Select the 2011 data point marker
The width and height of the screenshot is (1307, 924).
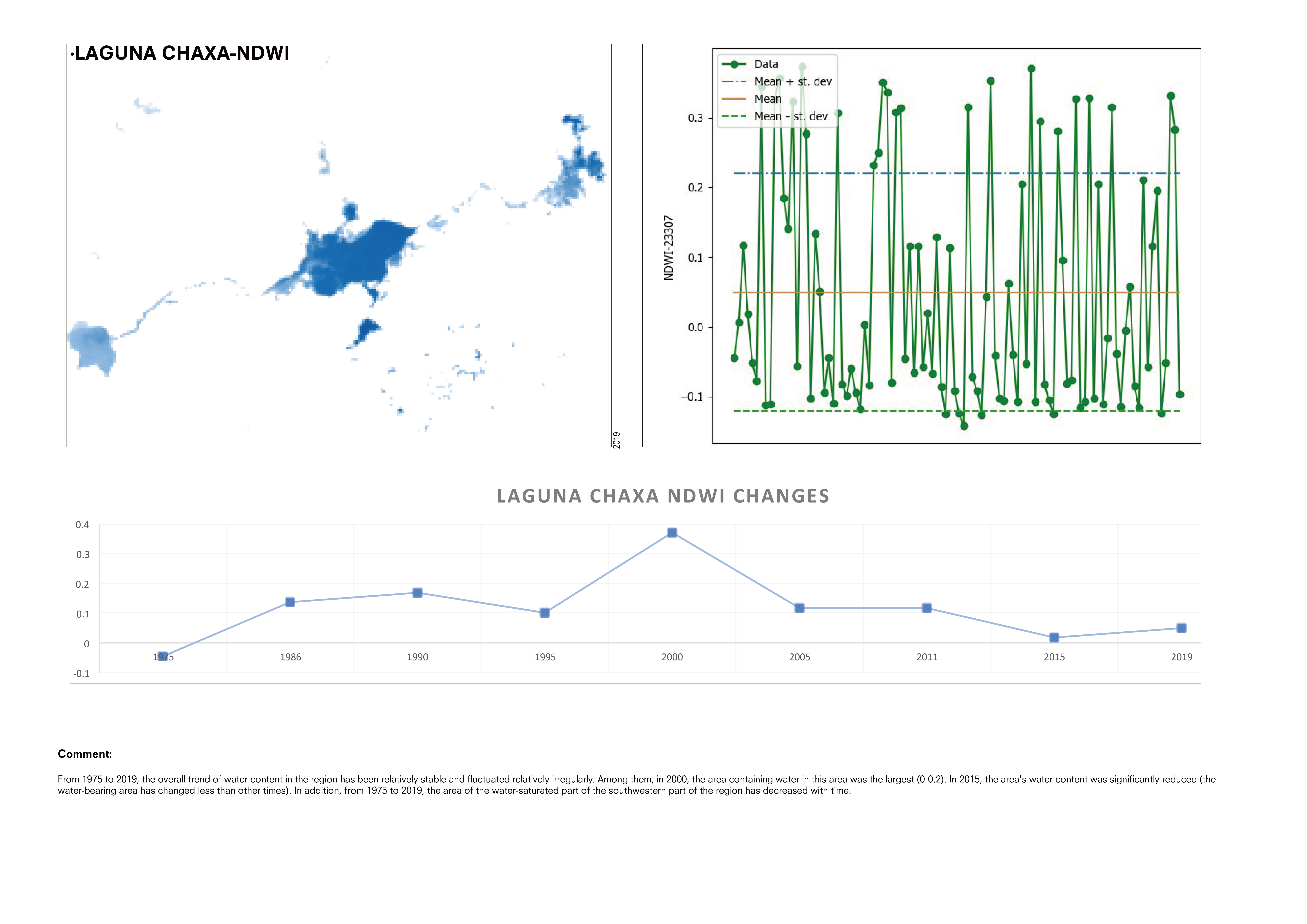927,608
